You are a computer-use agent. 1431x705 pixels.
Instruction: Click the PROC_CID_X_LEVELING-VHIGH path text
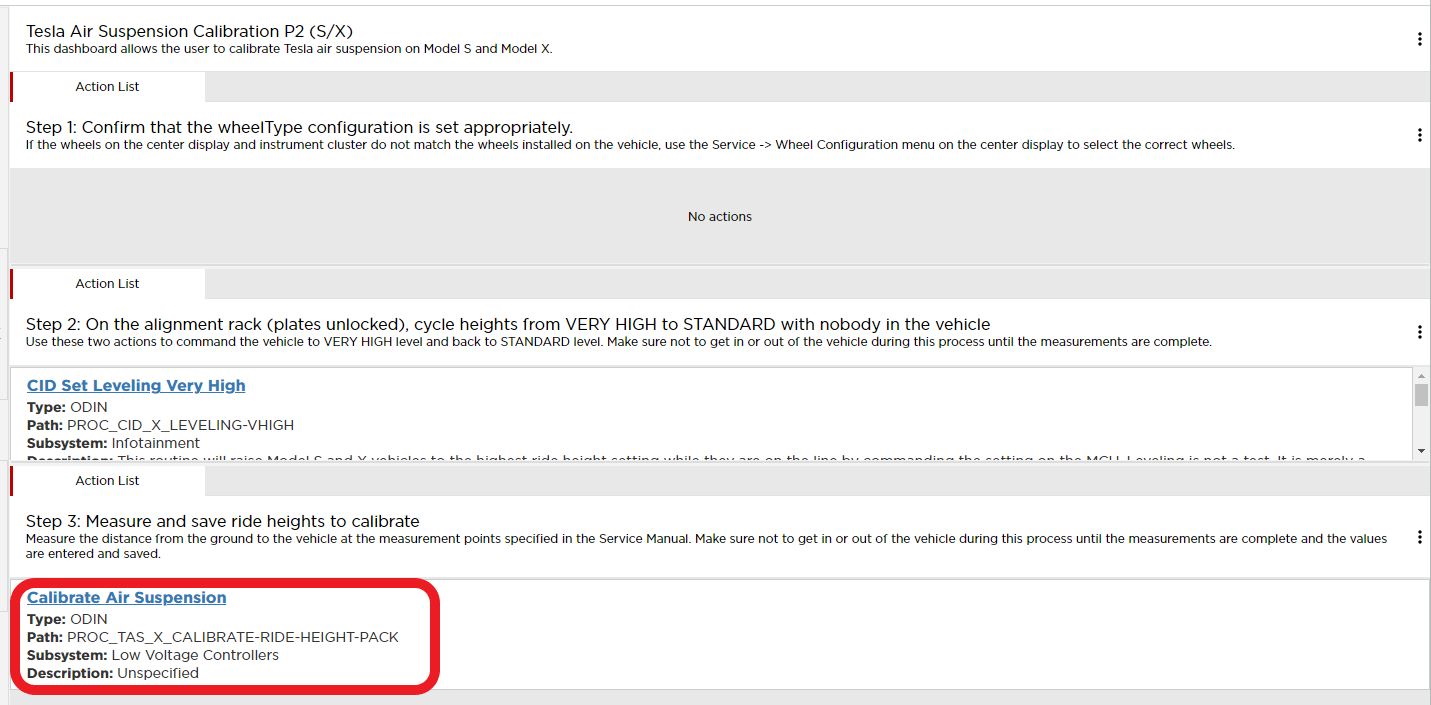pyautogui.click(x=180, y=425)
